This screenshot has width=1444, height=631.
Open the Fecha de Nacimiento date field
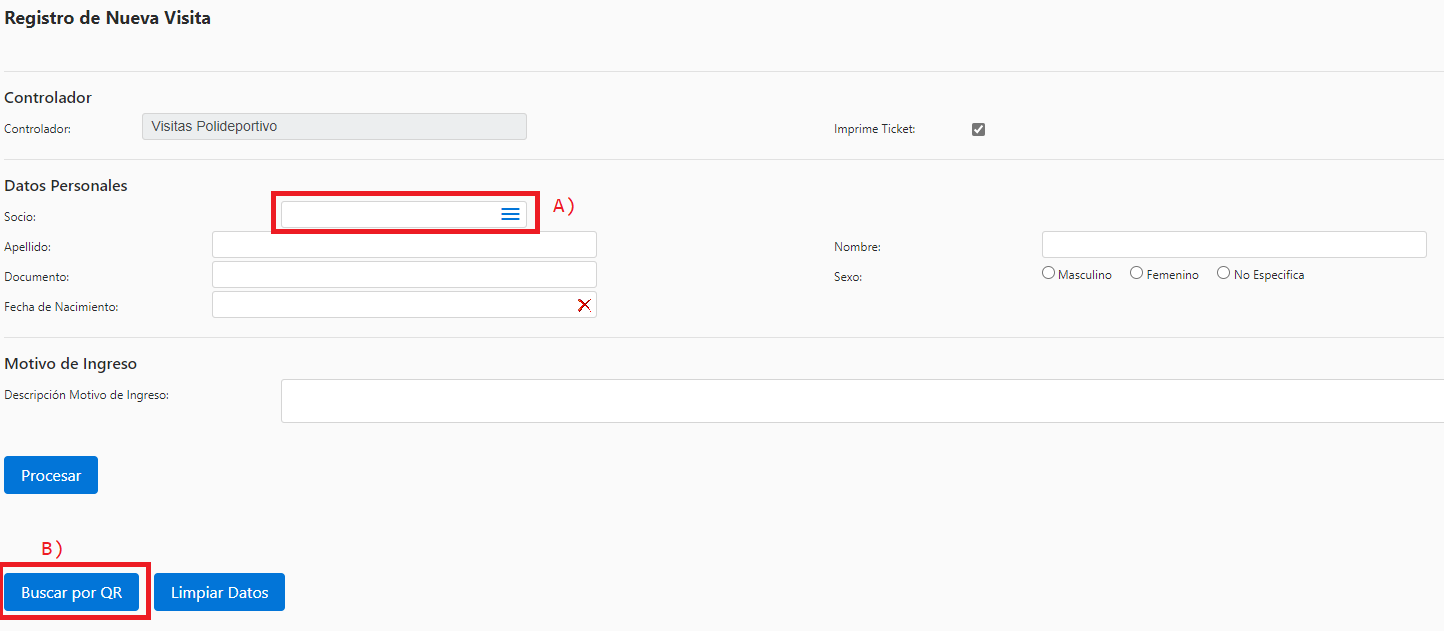tap(392, 305)
